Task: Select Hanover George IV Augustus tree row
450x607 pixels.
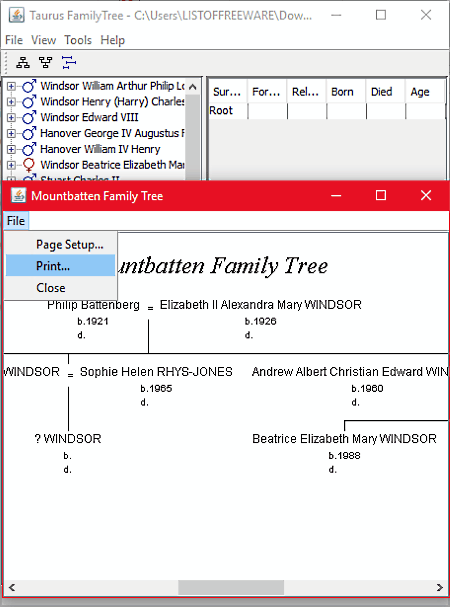Action: click(112, 133)
